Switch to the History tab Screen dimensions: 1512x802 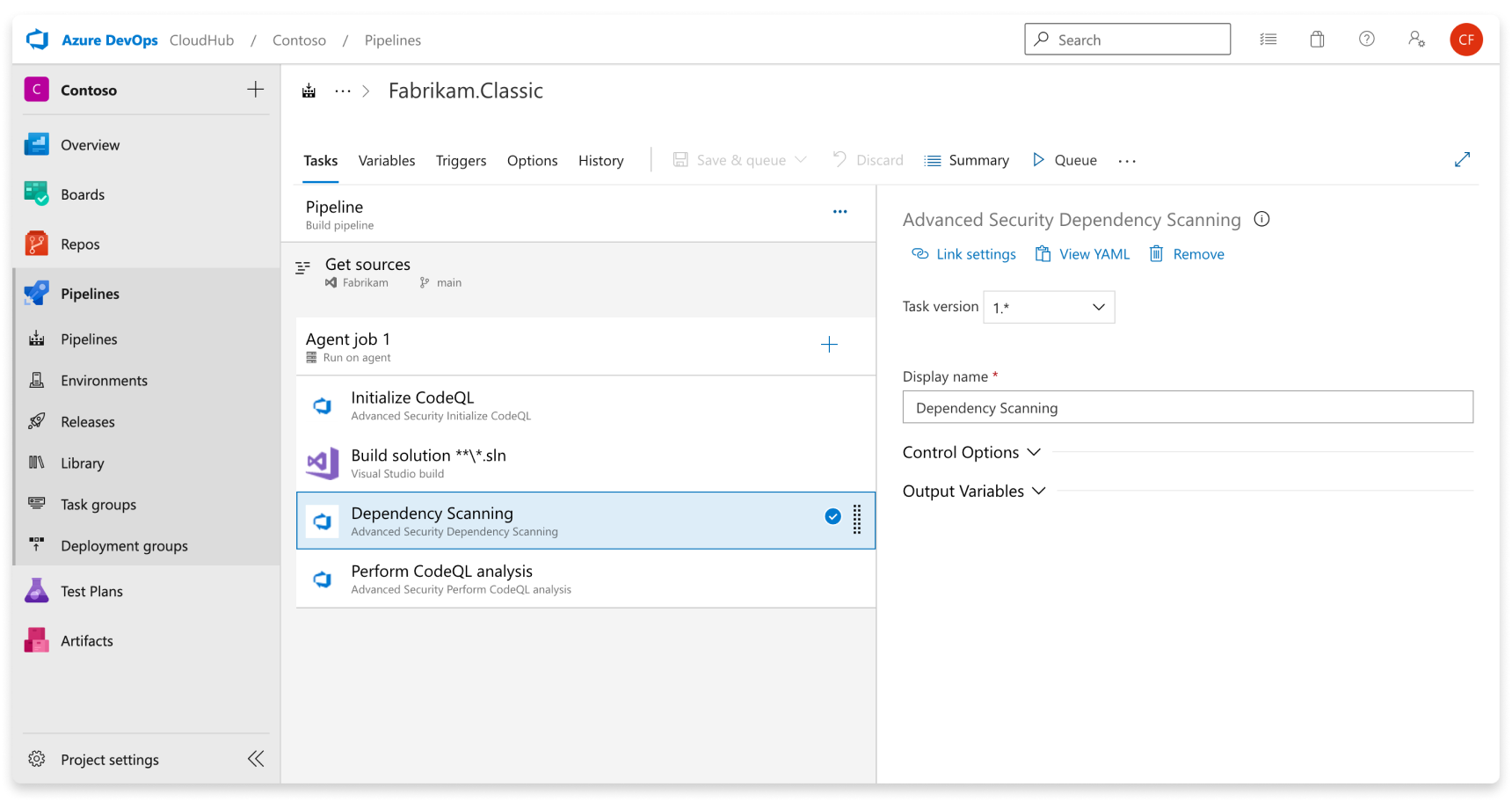(600, 160)
